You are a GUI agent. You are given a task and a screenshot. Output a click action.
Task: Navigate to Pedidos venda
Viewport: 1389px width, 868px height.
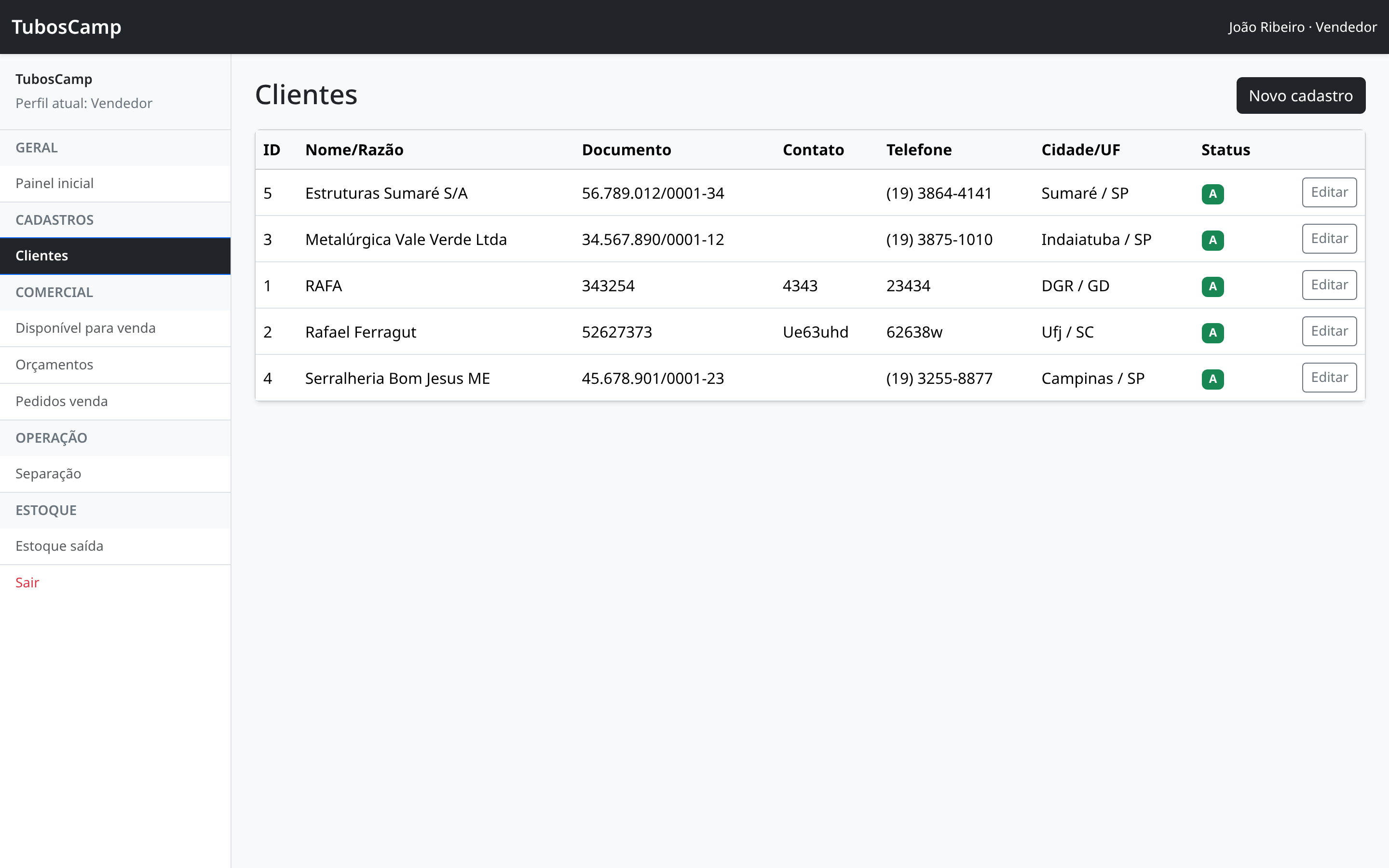point(115,402)
